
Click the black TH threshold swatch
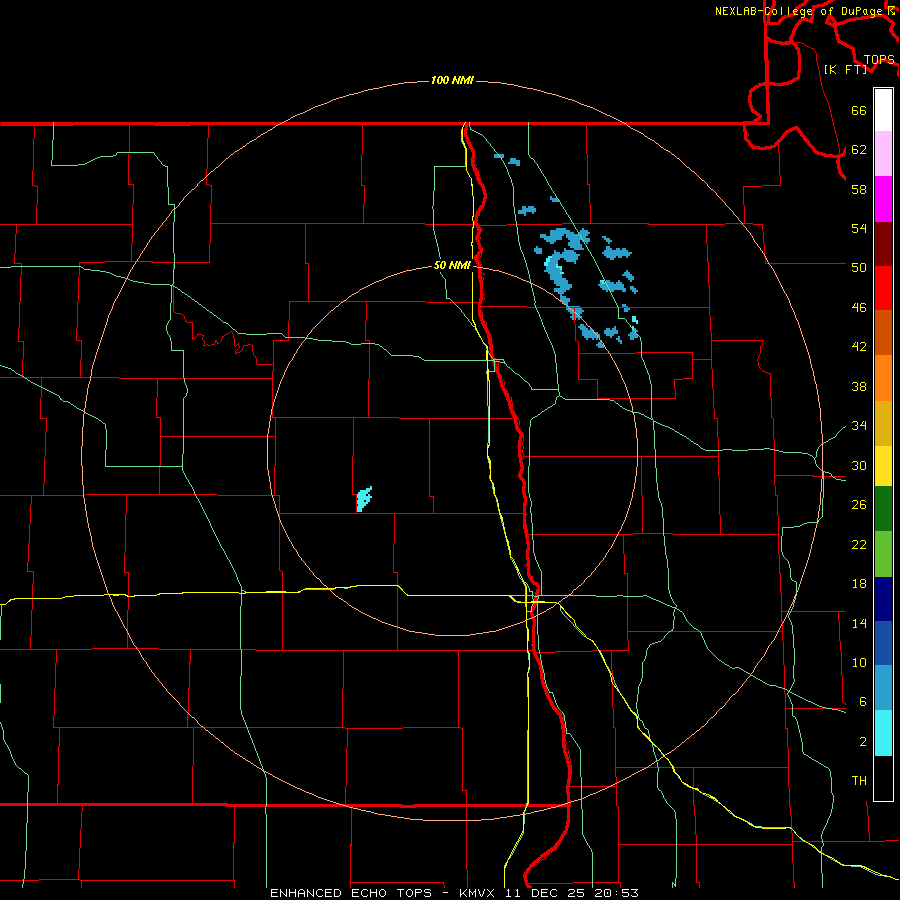tap(883, 778)
